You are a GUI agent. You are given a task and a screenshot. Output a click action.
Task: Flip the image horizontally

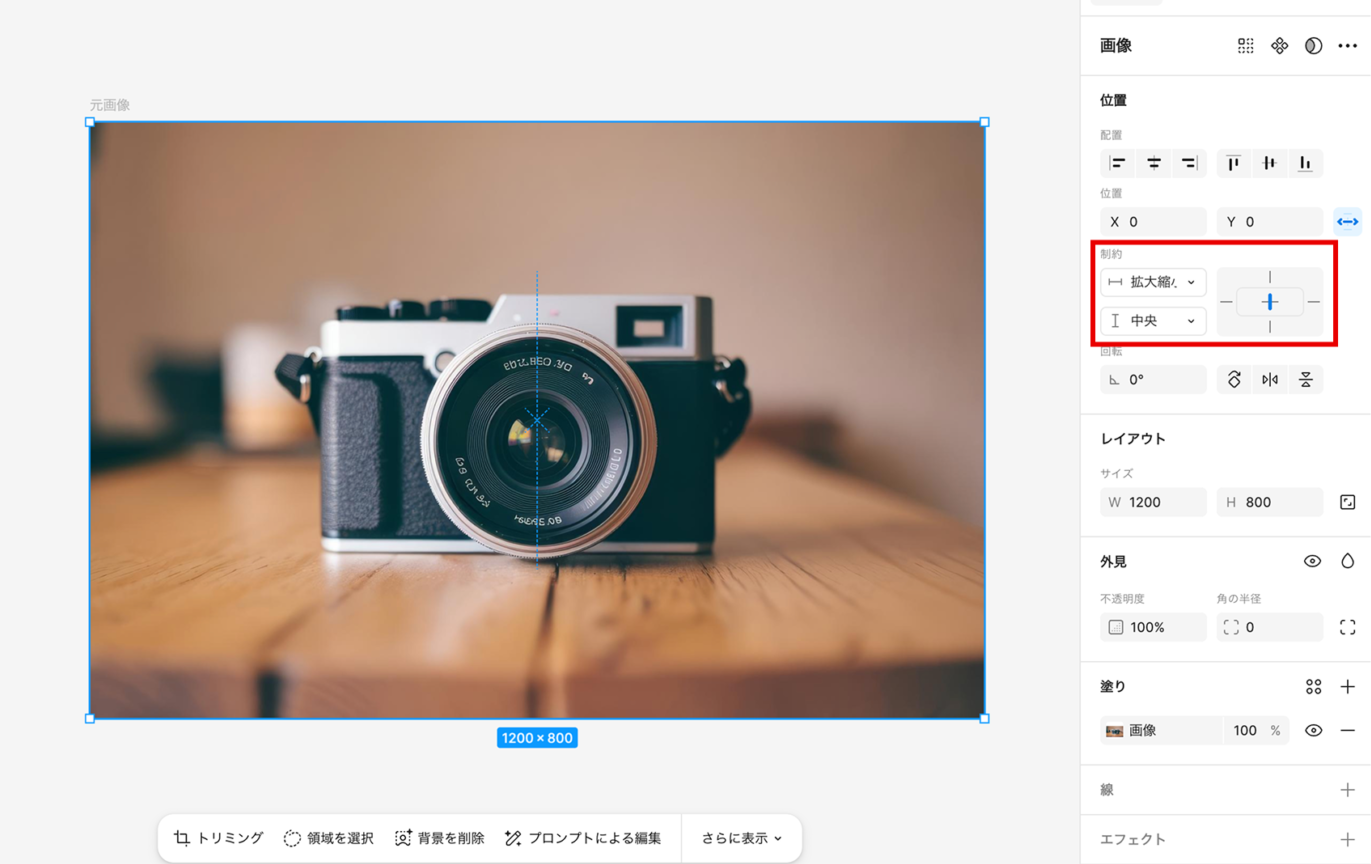[x=1270, y=380]
